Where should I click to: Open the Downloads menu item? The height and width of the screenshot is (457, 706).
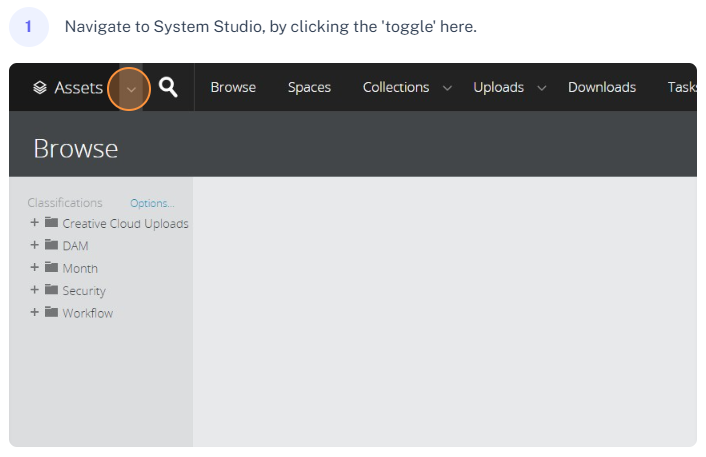tap(602, 87)
